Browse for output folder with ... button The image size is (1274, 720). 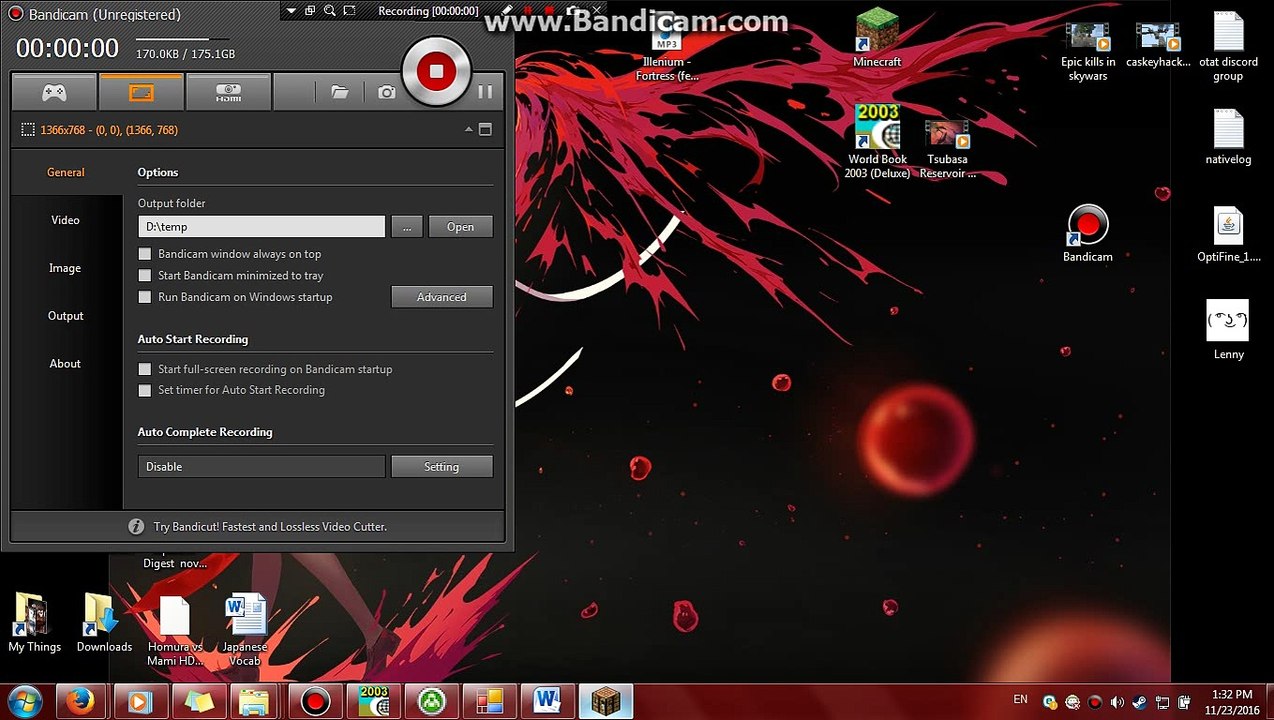coord(407,227)
